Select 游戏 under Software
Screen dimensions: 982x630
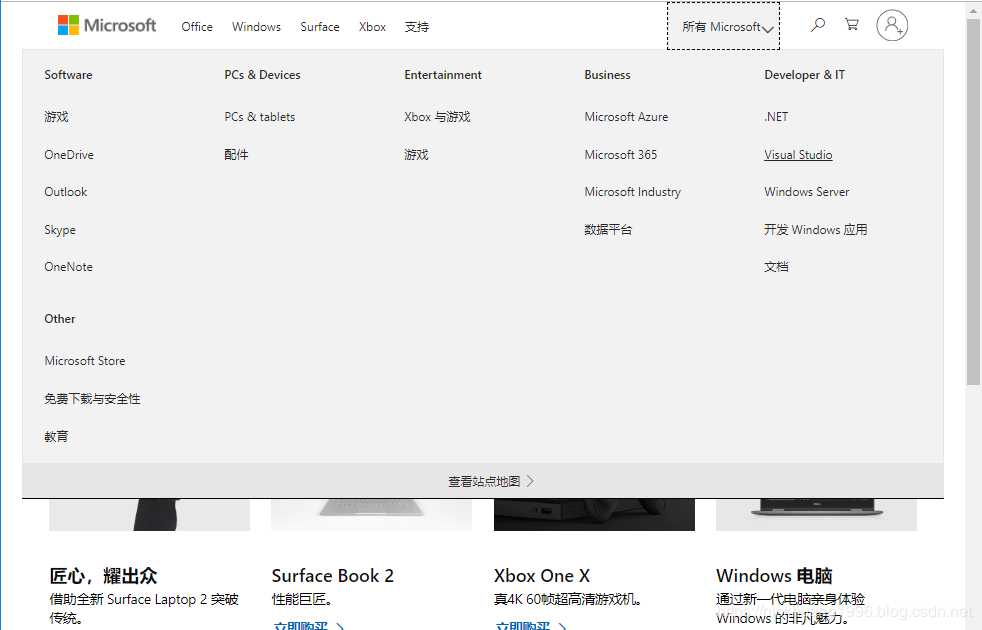point(56,116)
